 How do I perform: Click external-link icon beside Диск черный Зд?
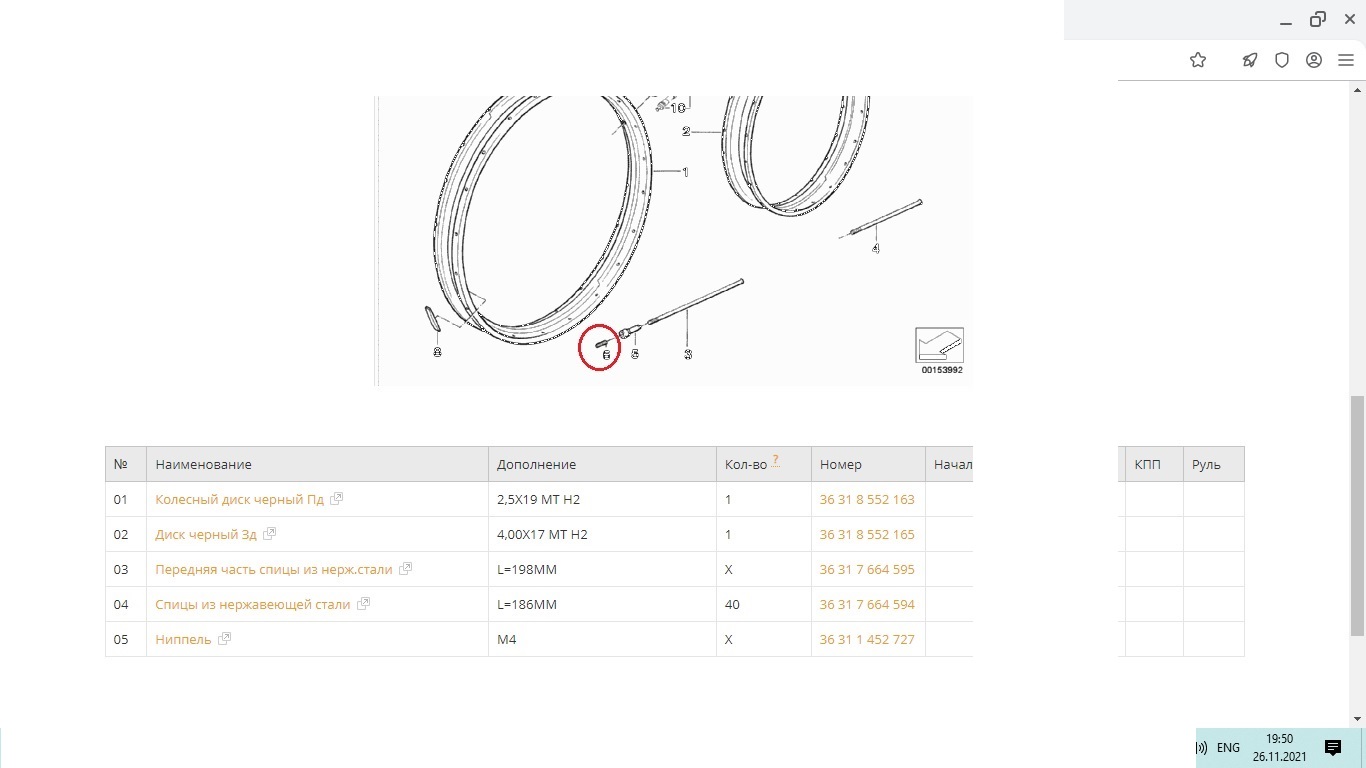click(x=270, y=534)
